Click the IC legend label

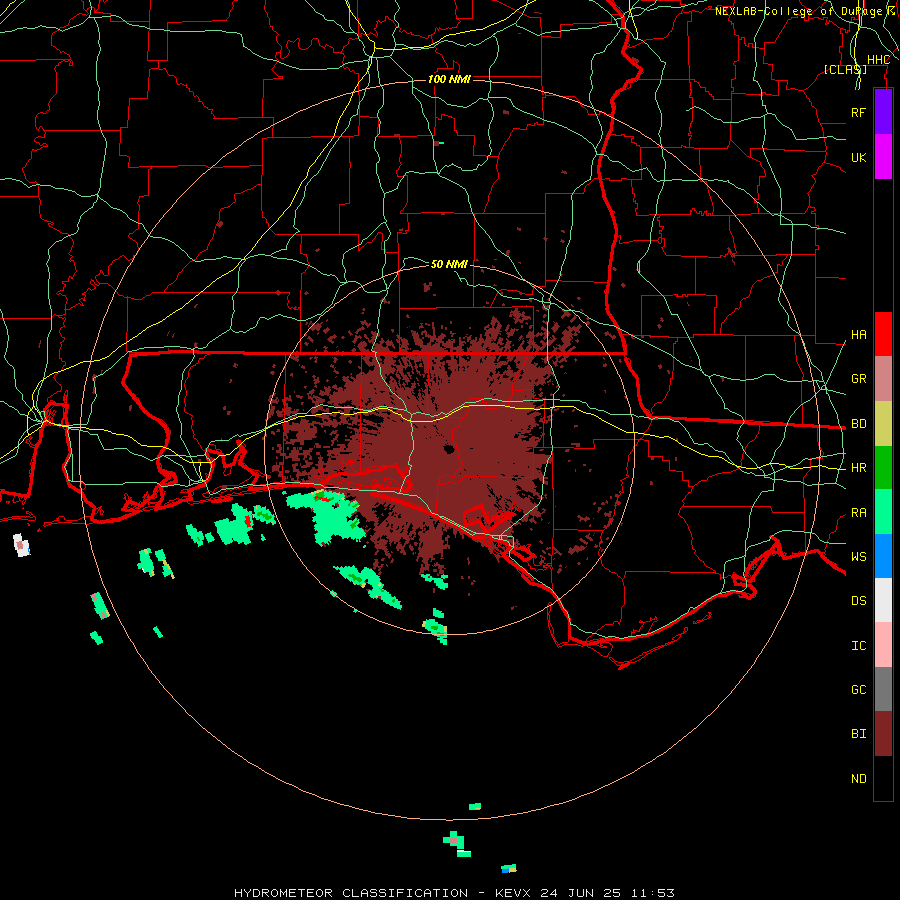coord(858,646)
